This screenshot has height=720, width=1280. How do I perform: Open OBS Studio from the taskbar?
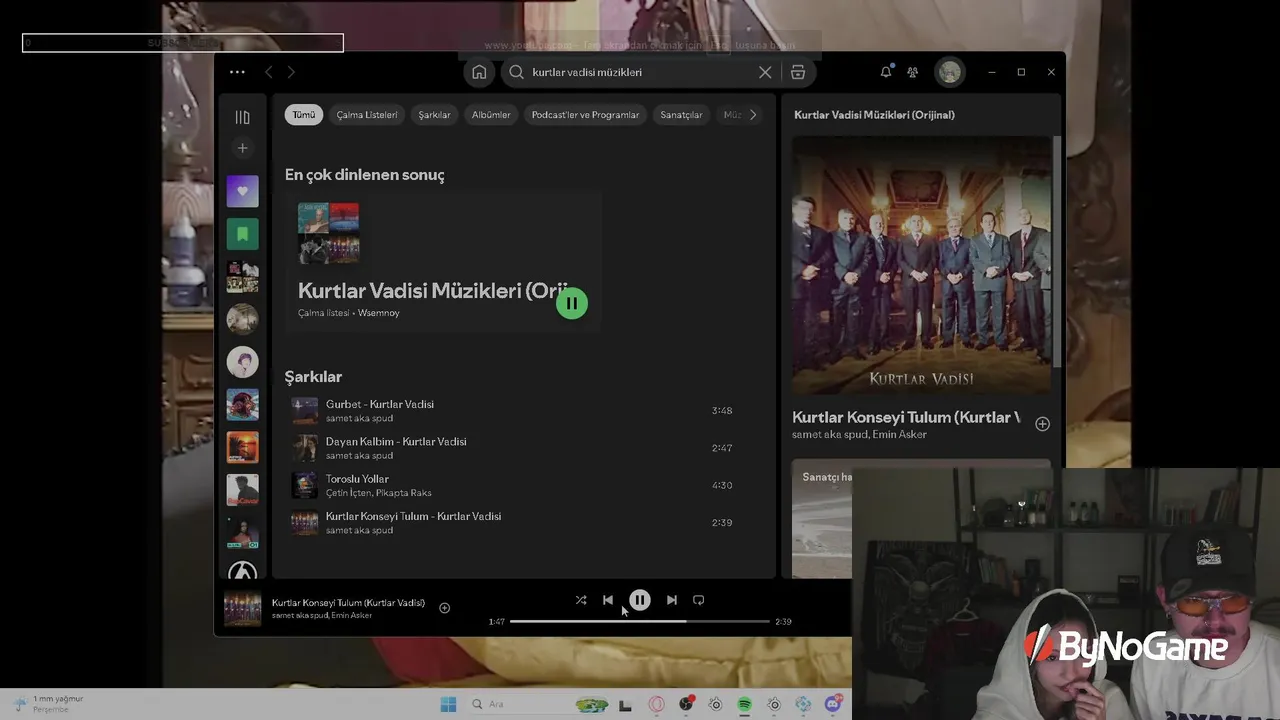tap(686, 704)
